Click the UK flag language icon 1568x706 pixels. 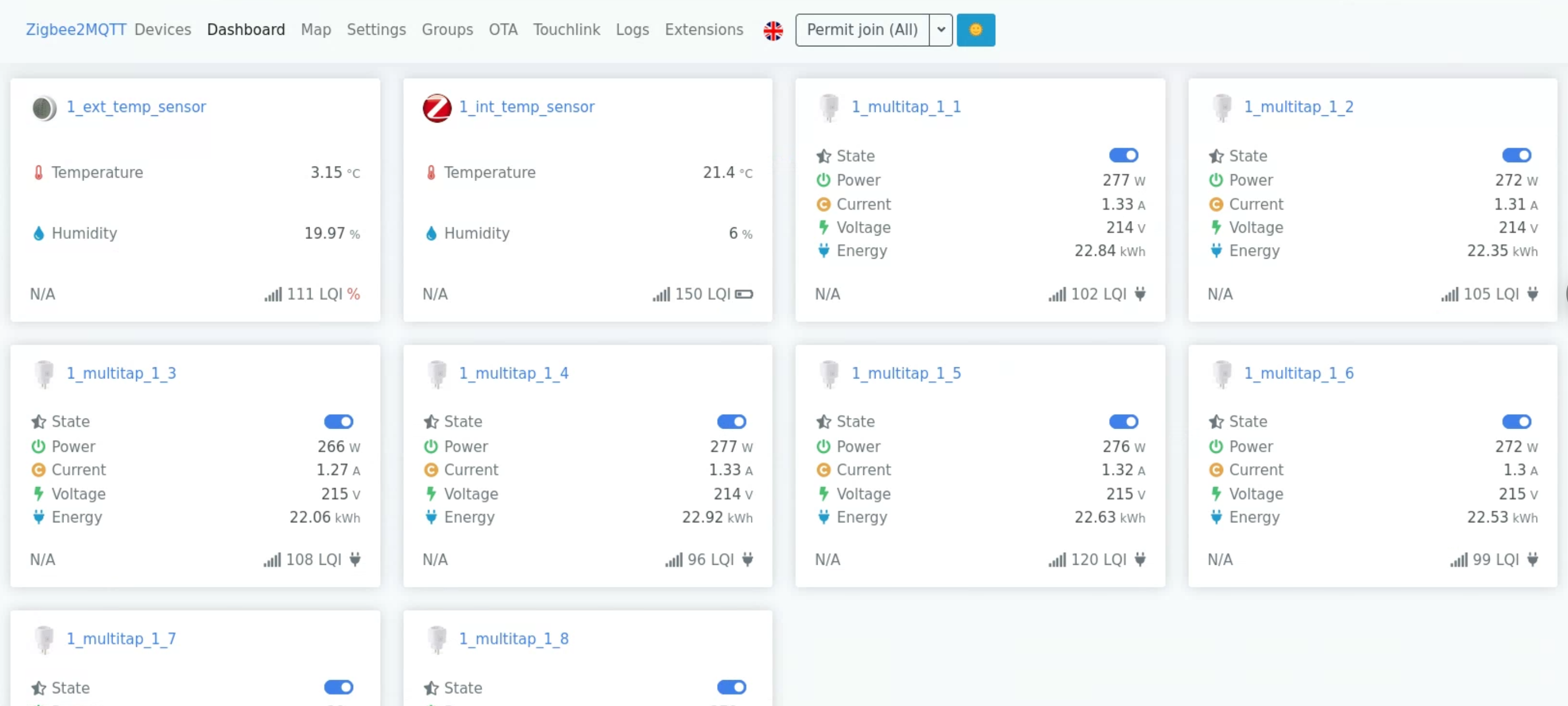[773, 30]
